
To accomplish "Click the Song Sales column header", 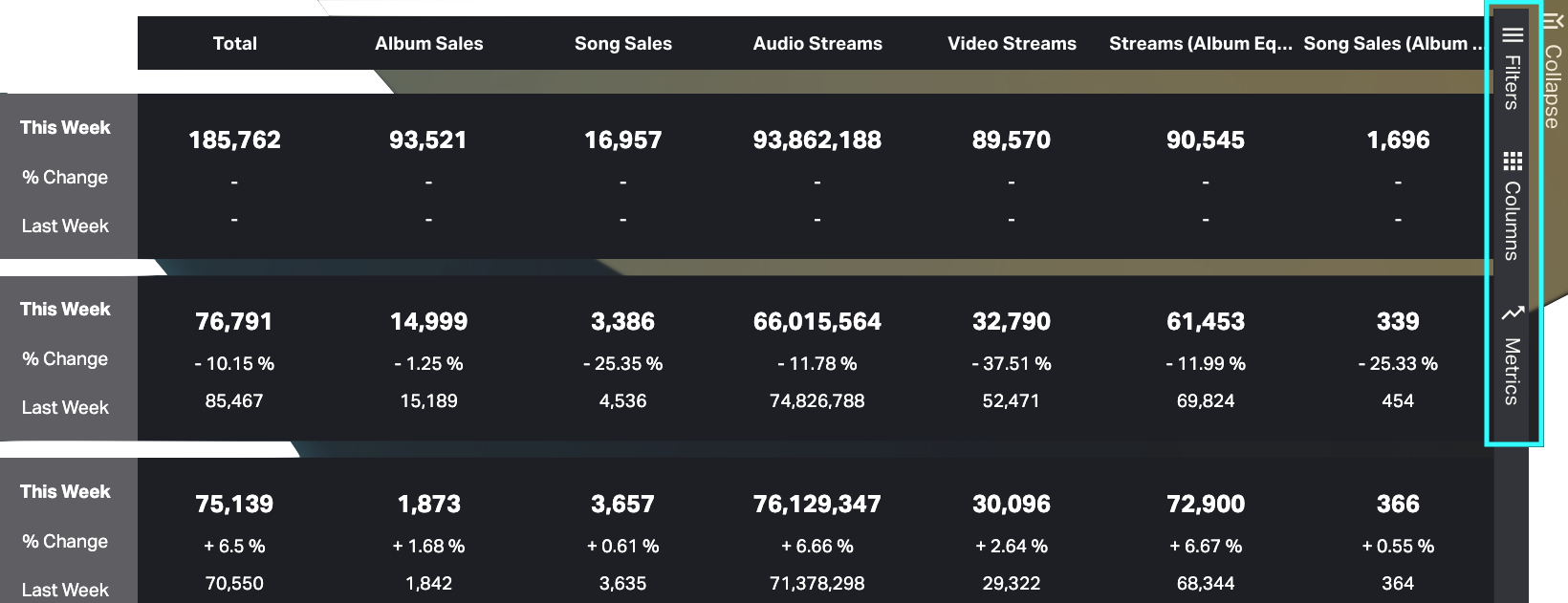I will coord(622,44).
